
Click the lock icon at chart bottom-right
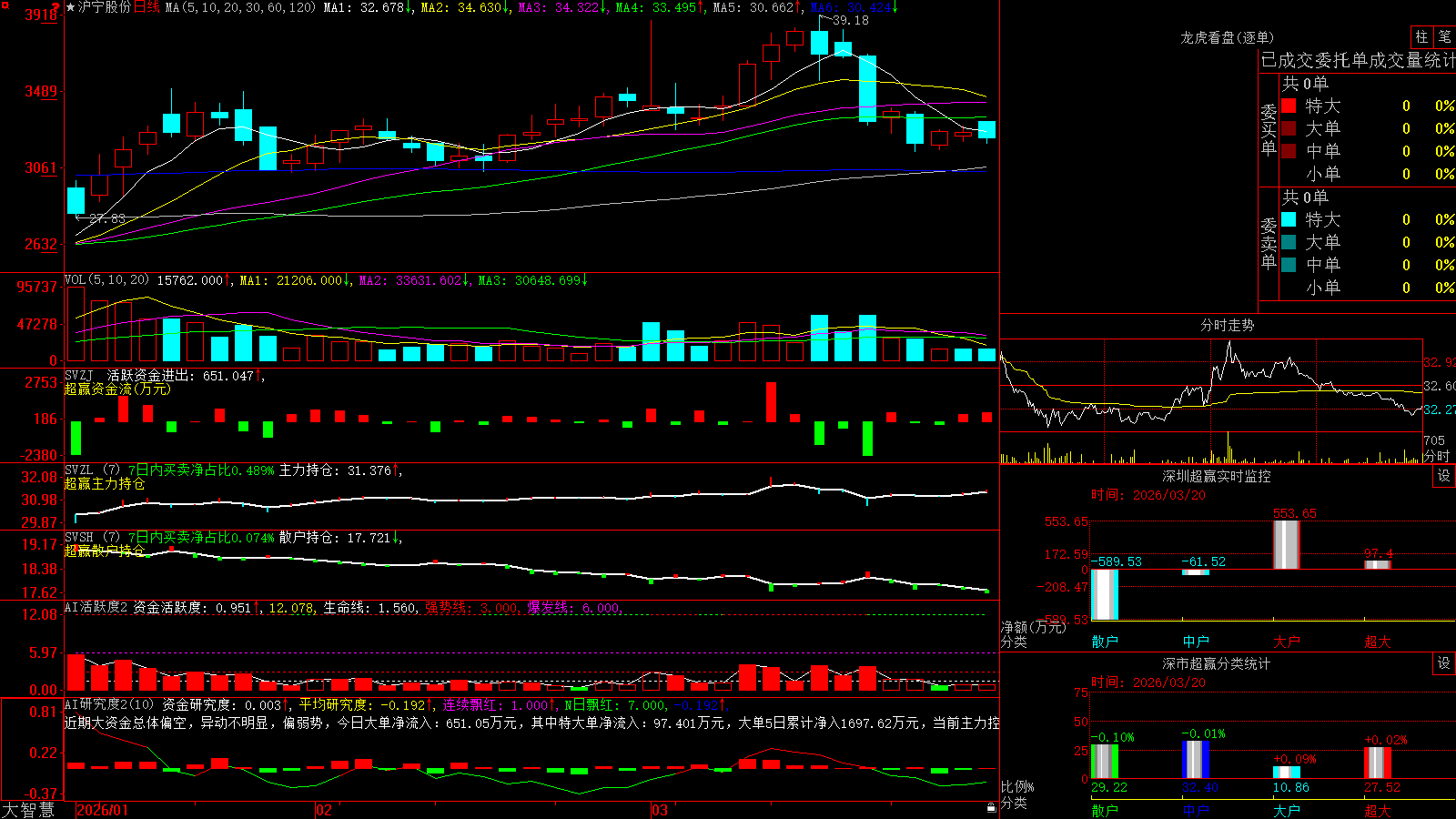pyautogui.click(x=992, y=807)
